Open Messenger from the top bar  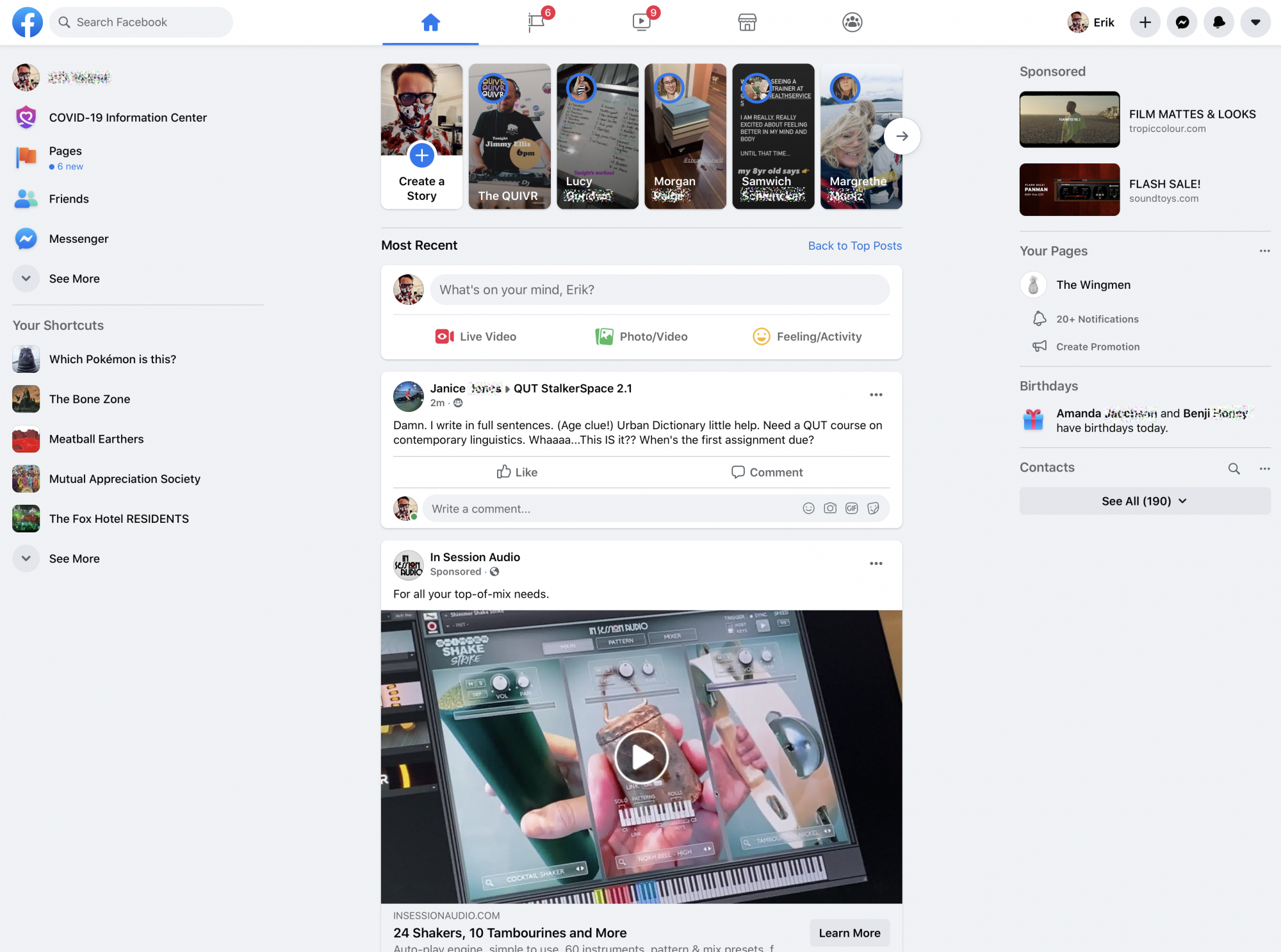[1182, 22]
